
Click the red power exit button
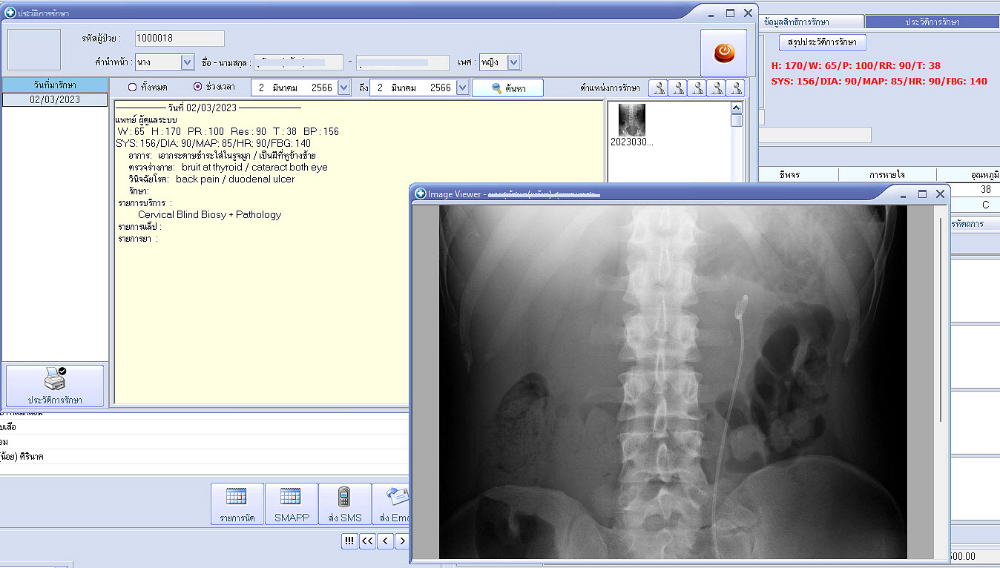tap(723, 53)
